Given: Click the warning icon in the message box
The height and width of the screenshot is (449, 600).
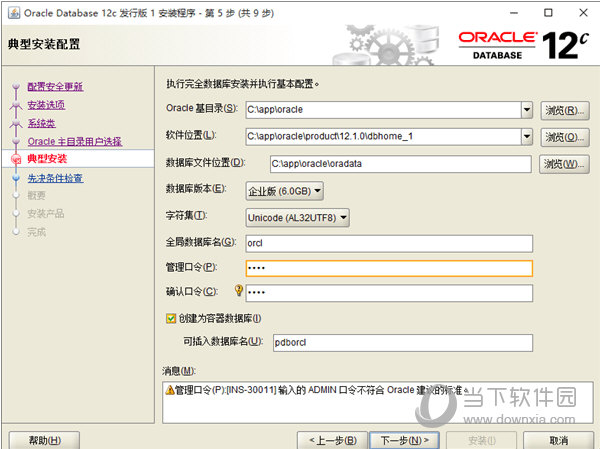Looking at the screenshot, I should (170, 390).
